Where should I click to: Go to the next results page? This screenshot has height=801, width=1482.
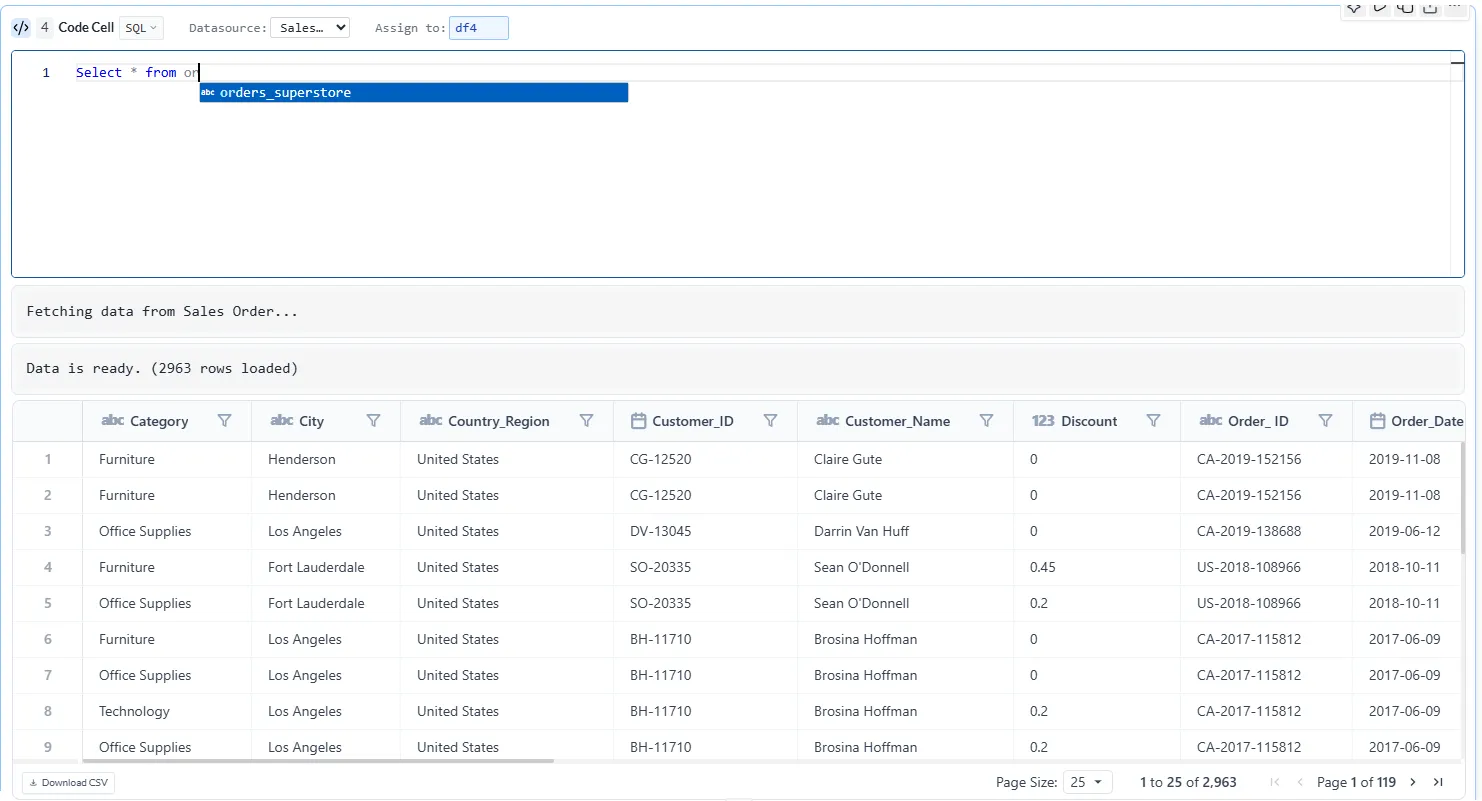click(1413, 782)
